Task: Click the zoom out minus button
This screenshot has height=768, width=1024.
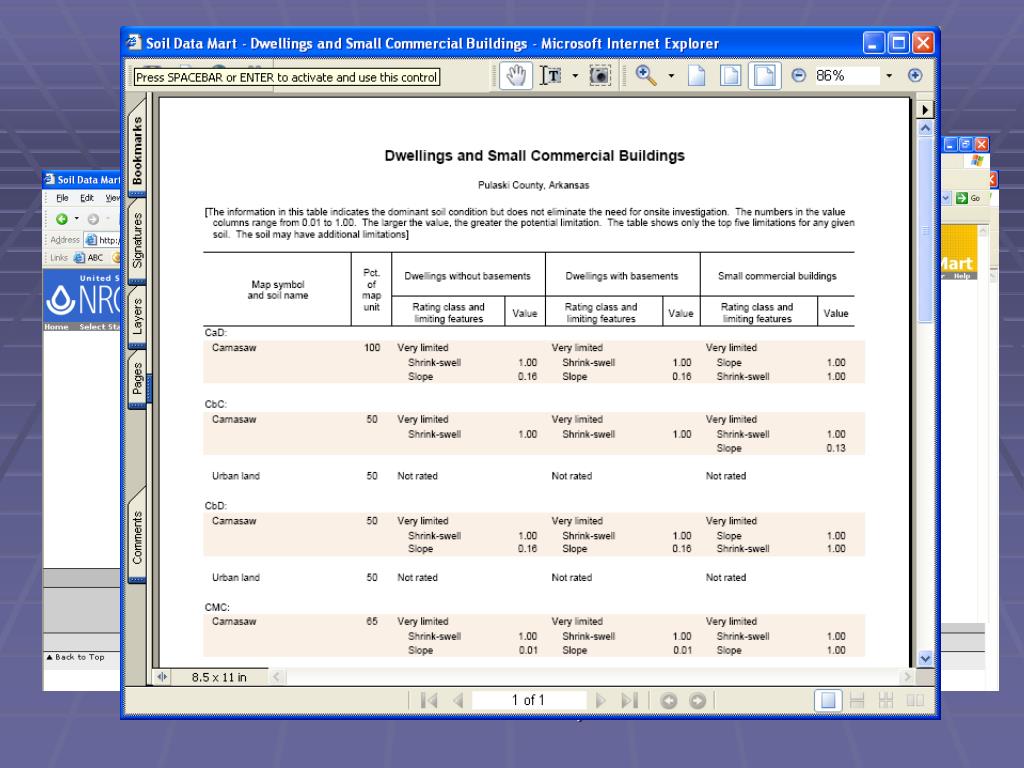Action: point(798,76)
